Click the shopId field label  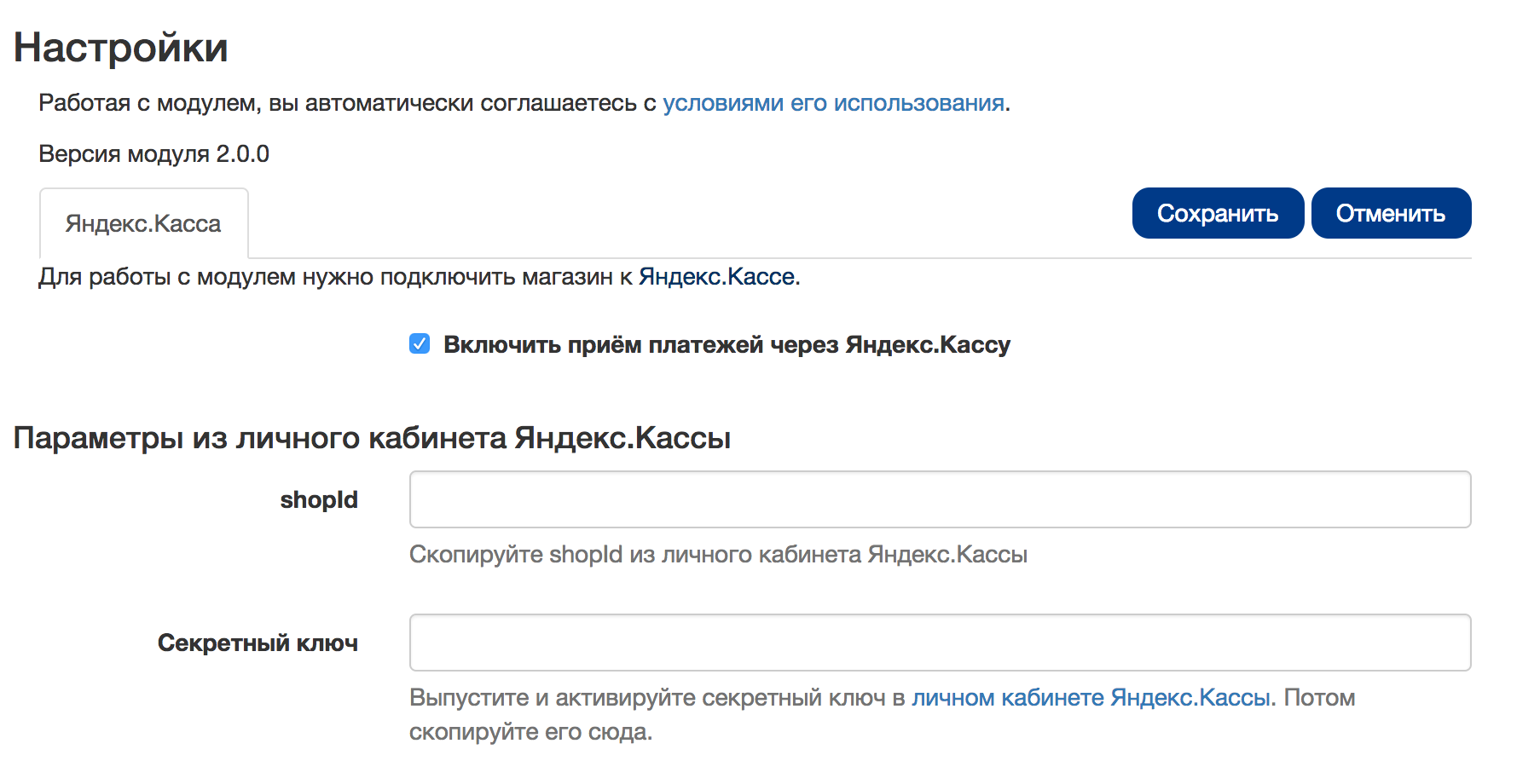coord(319,500)
